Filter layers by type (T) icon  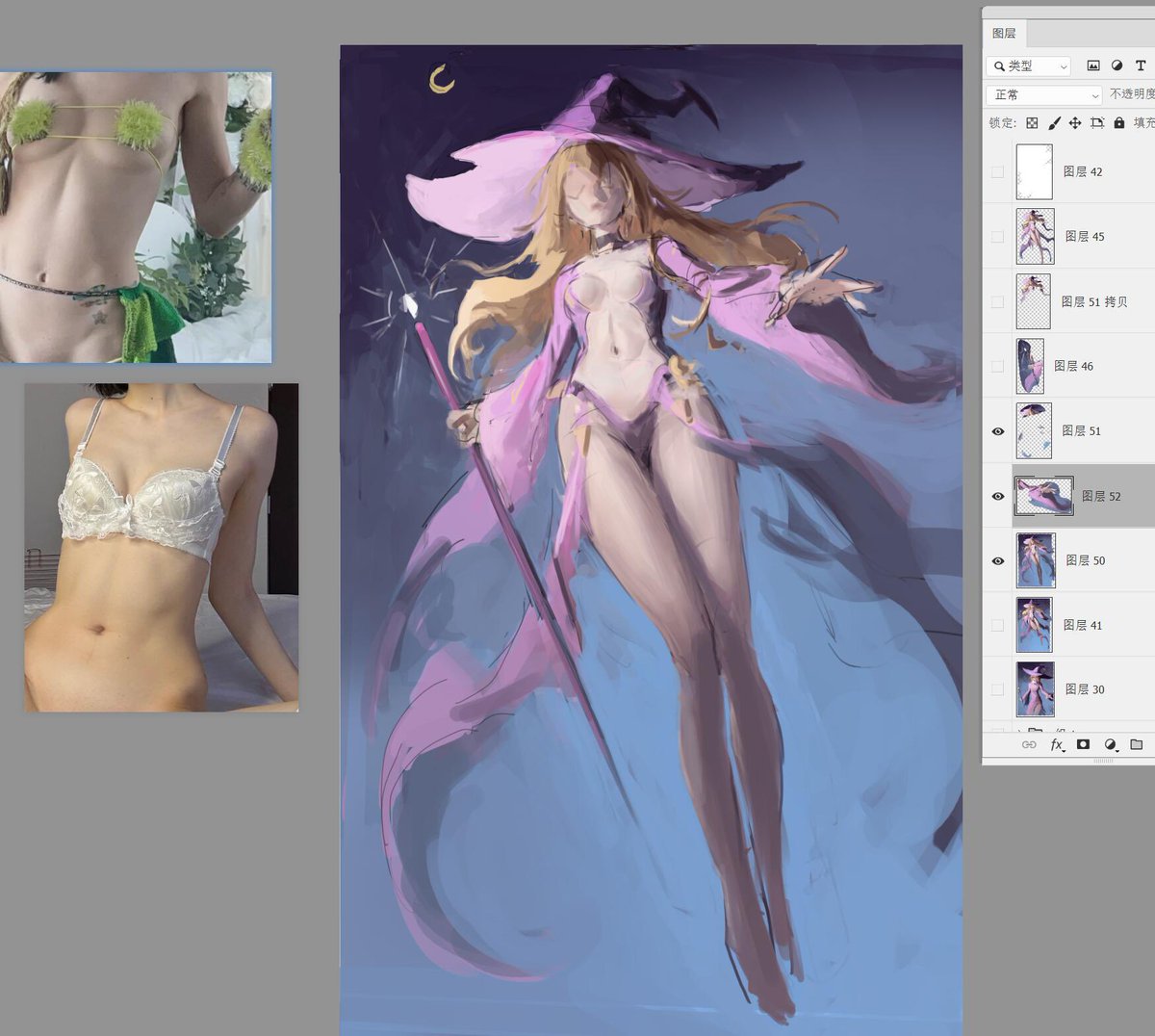click(x=1141, y=65)
